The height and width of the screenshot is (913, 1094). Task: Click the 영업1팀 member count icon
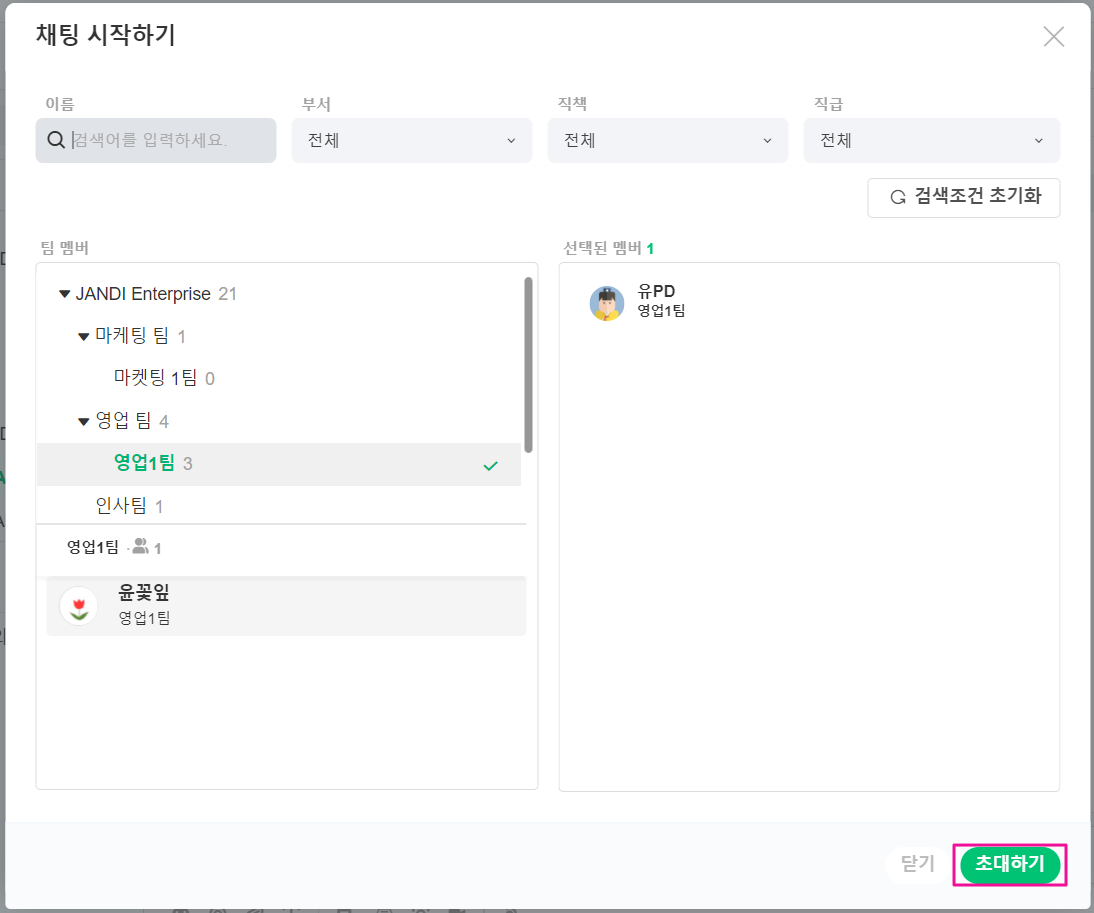(140, 547)
